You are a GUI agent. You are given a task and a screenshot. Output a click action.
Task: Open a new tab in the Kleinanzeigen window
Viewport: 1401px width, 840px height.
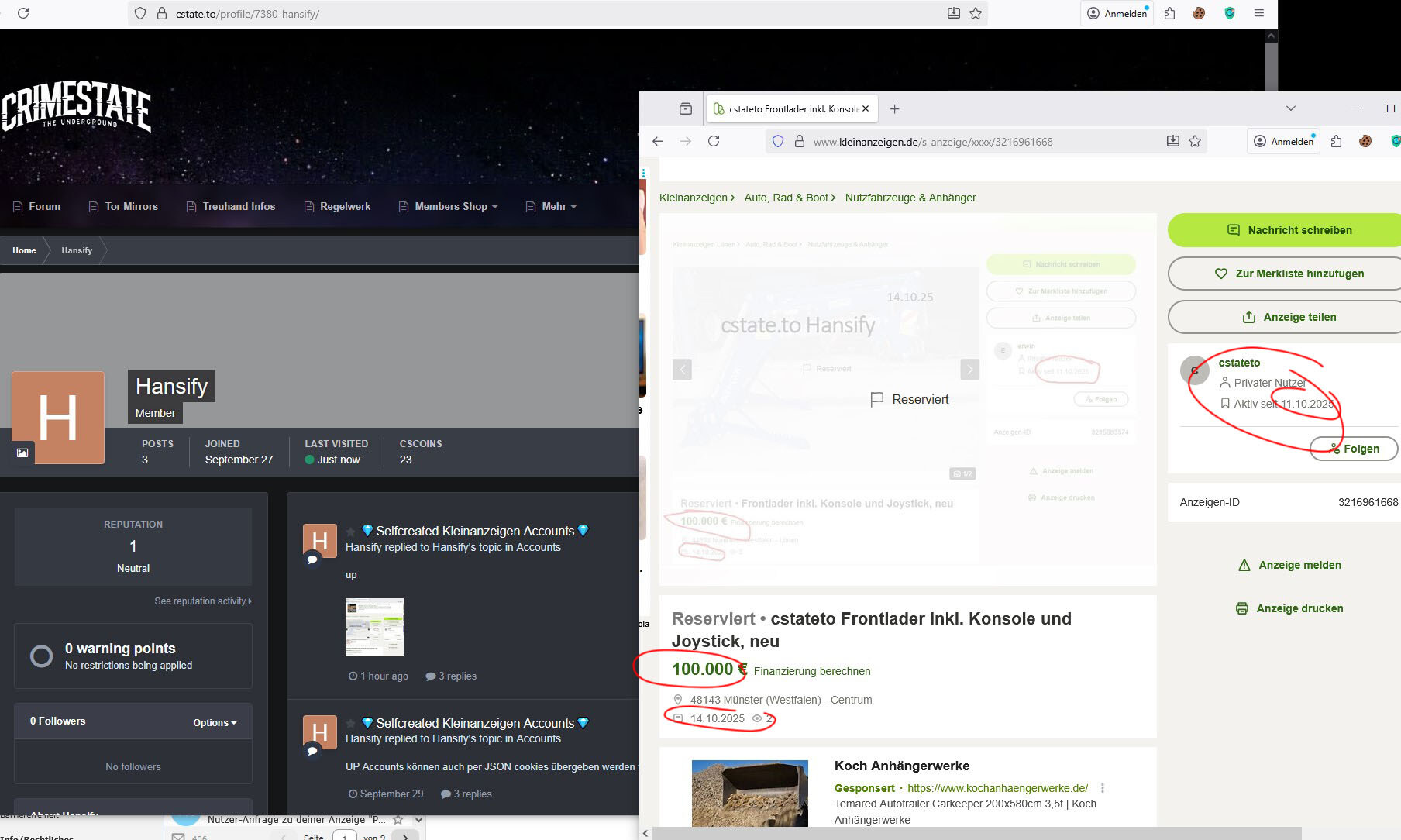pyautogui.click(x=895, y=109)
